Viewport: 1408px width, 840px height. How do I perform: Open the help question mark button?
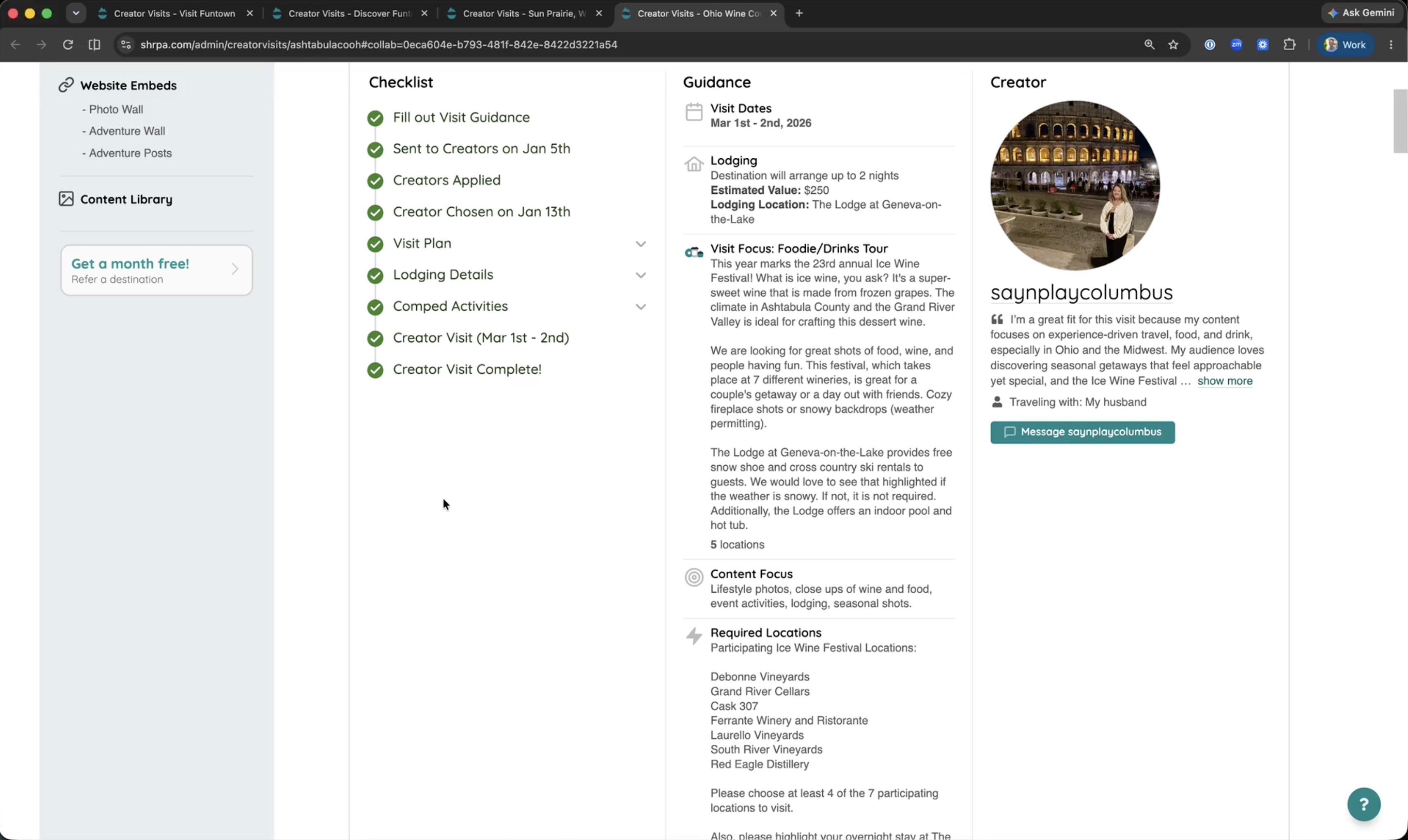(1364, 804)
